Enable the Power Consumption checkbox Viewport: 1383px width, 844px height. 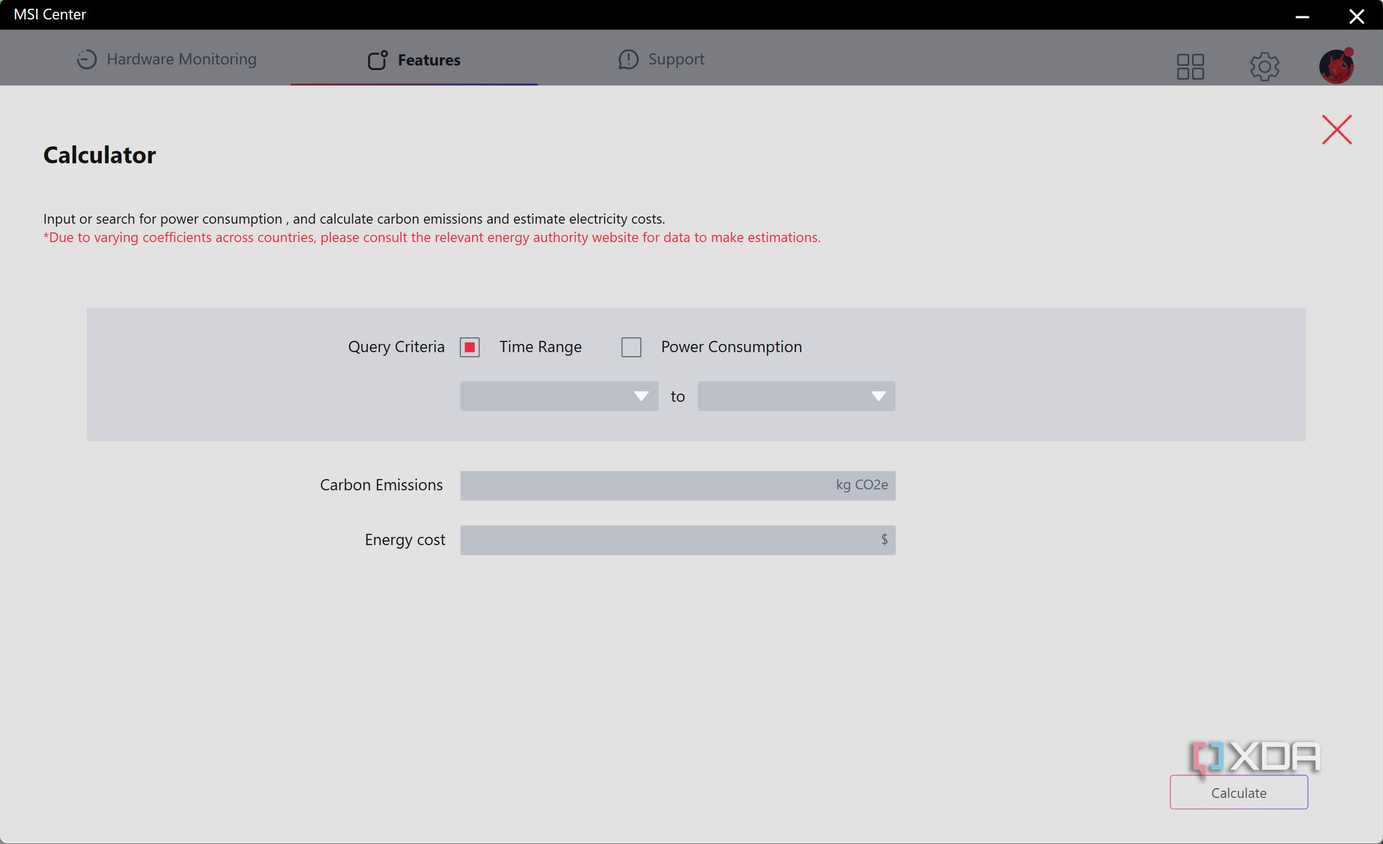631,347
